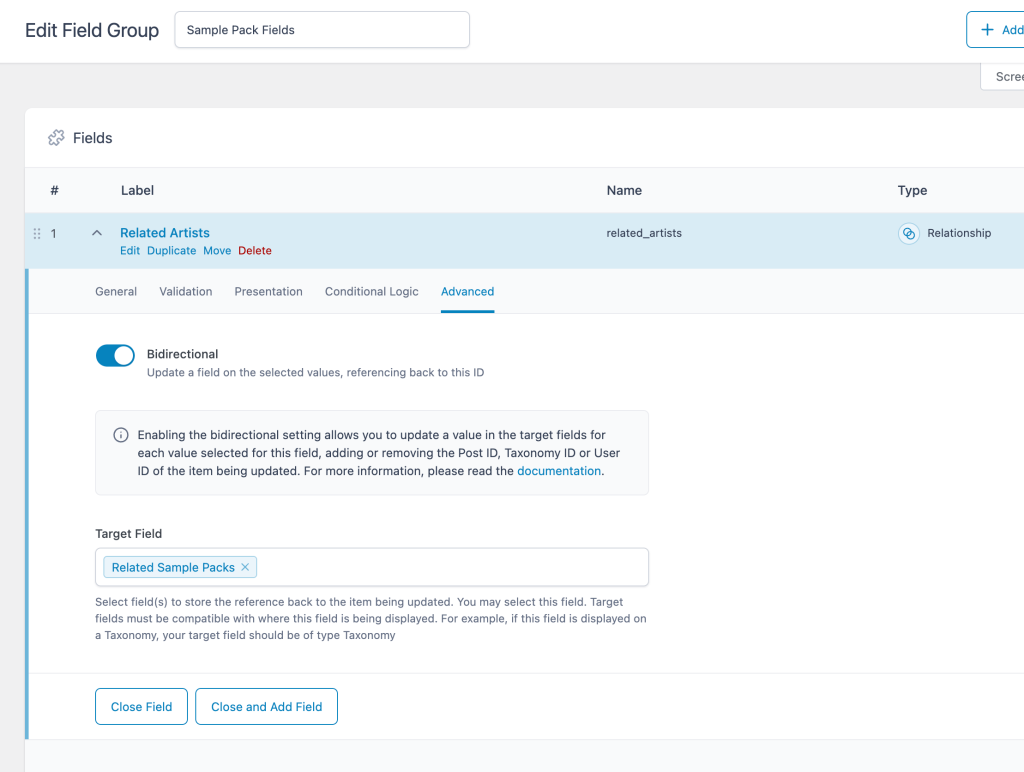Click the info icon in the notice box

(121, 436)
